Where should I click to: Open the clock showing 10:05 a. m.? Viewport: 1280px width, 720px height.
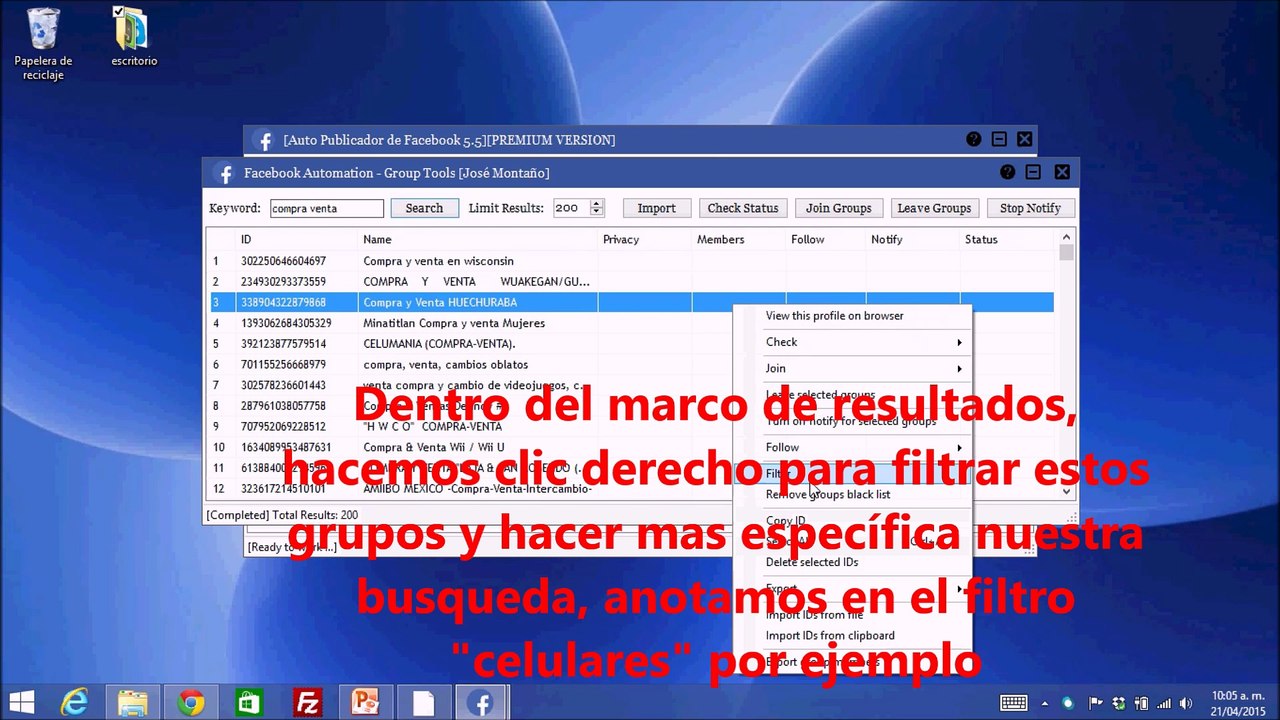pos(1236,703)
